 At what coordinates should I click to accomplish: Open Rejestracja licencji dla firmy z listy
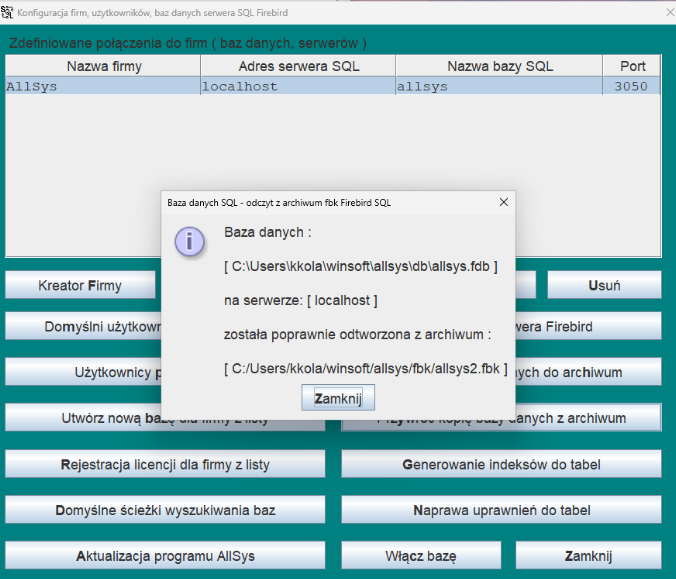165,464
